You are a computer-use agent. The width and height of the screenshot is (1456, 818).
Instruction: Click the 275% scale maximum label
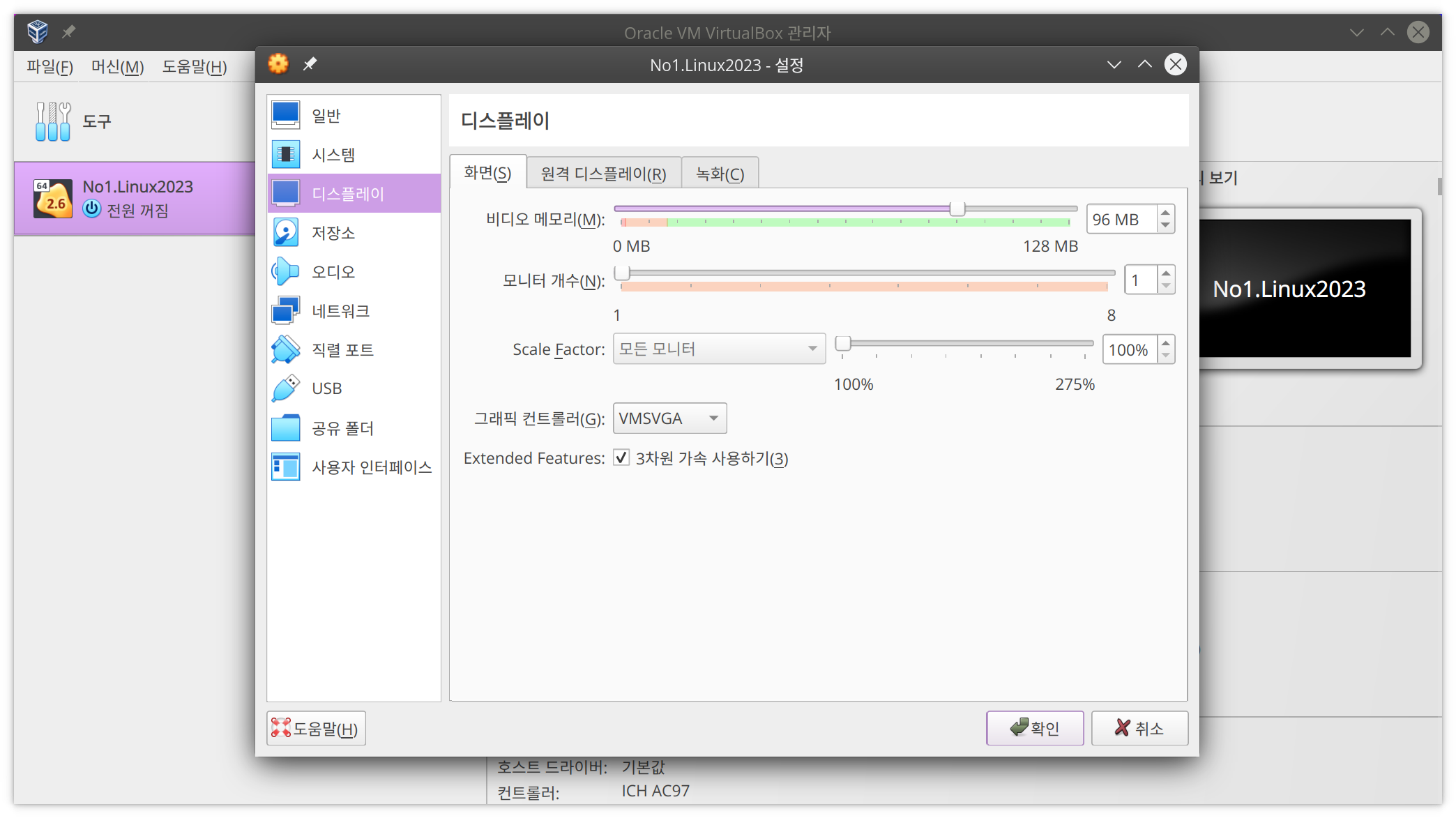click(x=1075, y=384)
